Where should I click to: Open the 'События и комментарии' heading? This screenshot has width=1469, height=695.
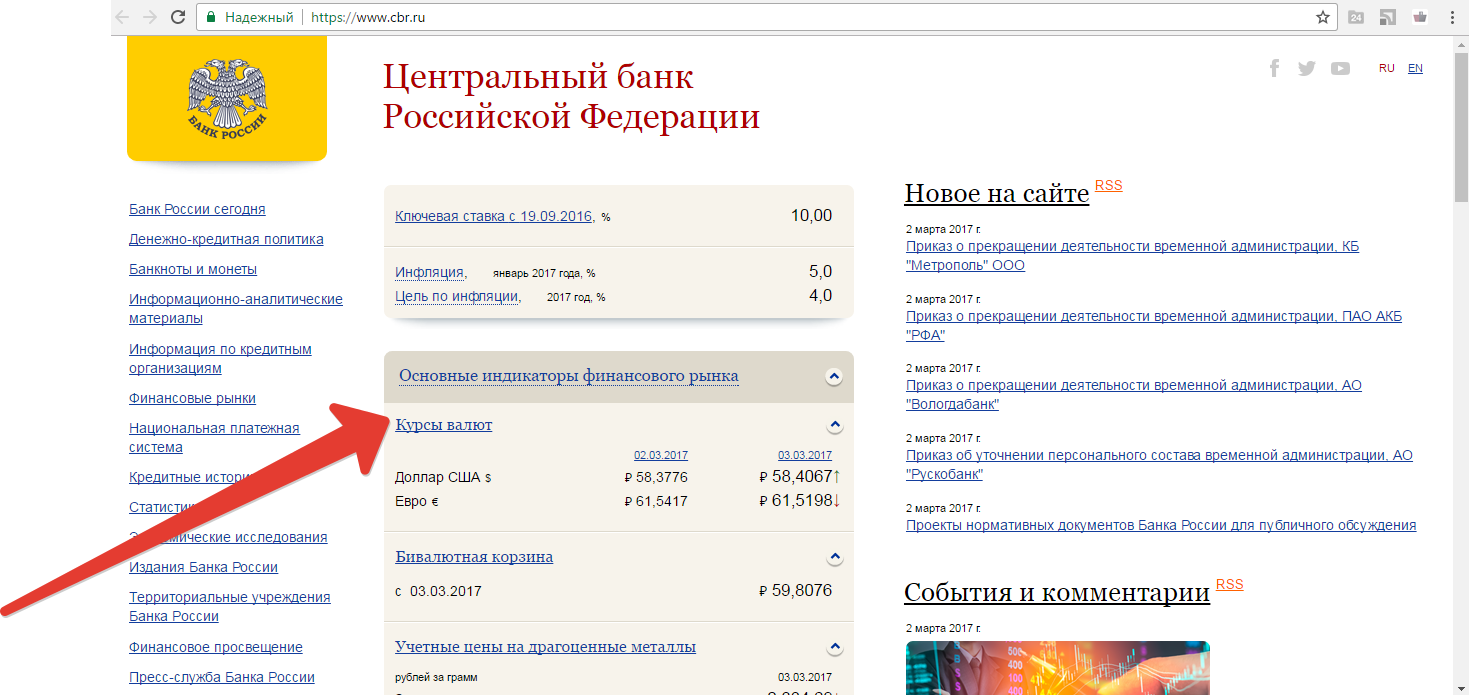1057,592
